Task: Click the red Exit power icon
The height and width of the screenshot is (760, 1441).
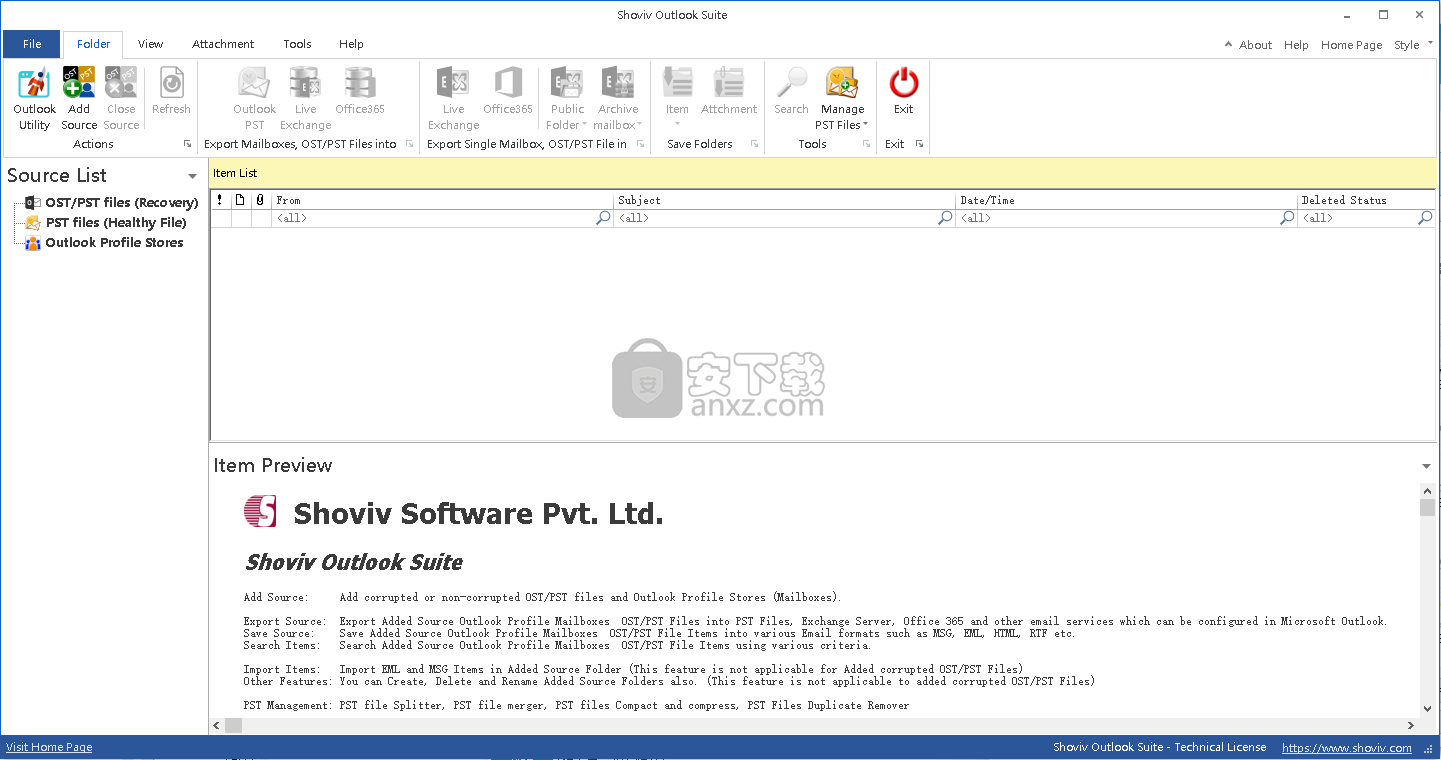Action: [904, 82]
